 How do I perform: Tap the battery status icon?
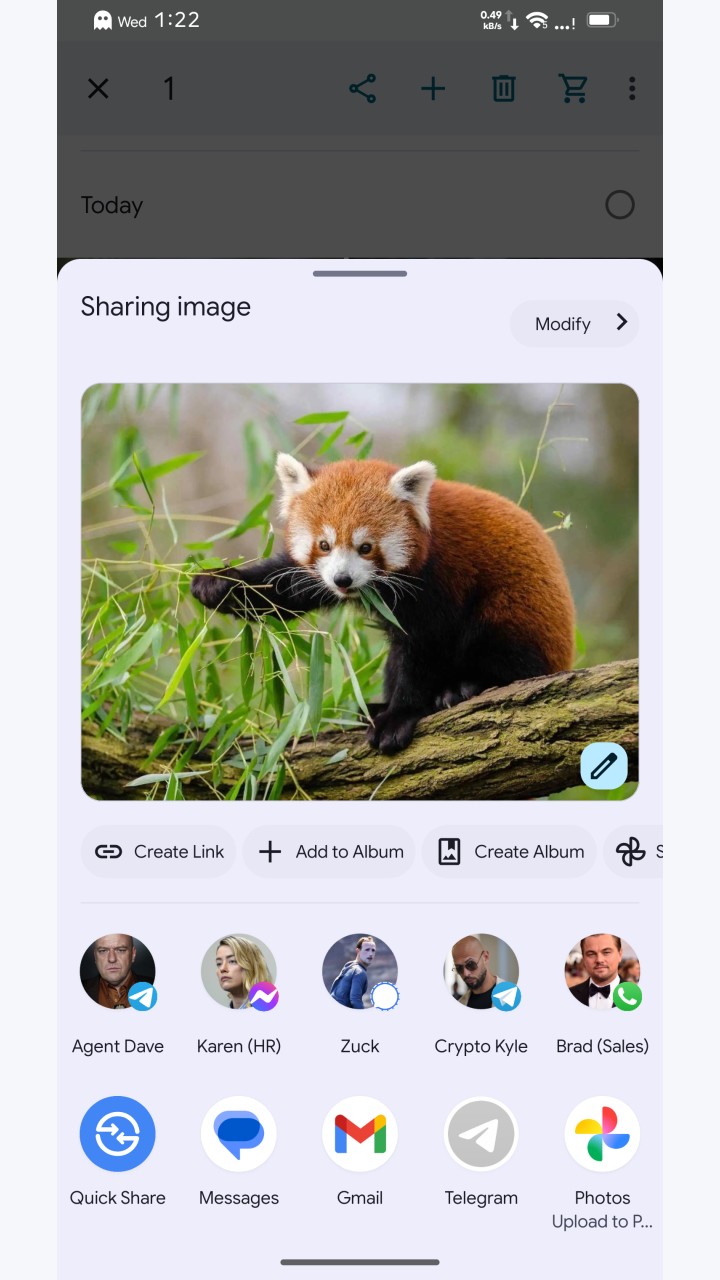coord(601,20)
